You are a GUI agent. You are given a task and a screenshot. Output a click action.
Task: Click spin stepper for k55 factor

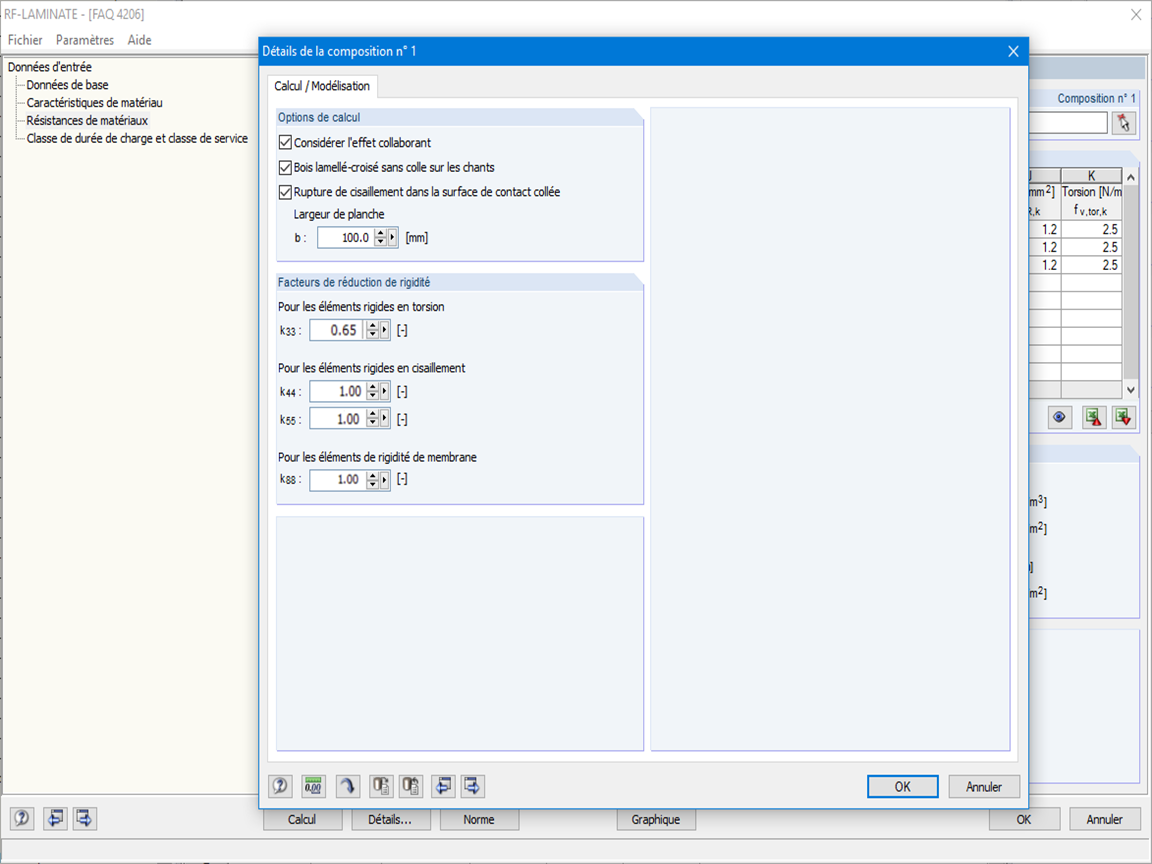pos(372,419)
